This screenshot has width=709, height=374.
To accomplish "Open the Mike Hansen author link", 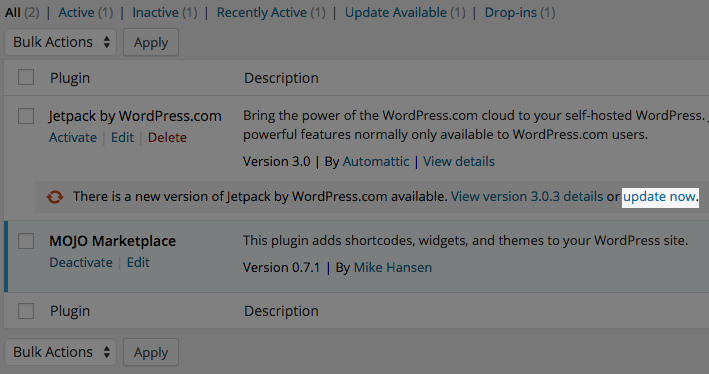I will [x=393, y=268].
